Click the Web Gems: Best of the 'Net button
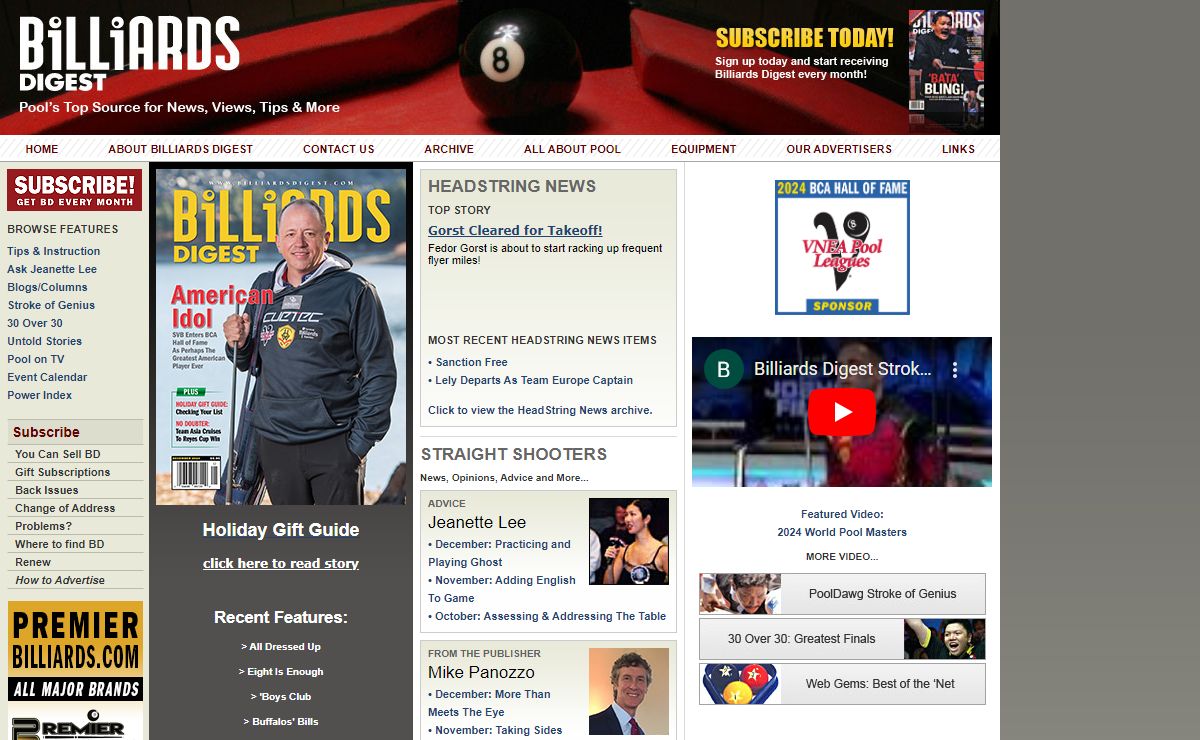1200x740 pixels. coord(842,684)
